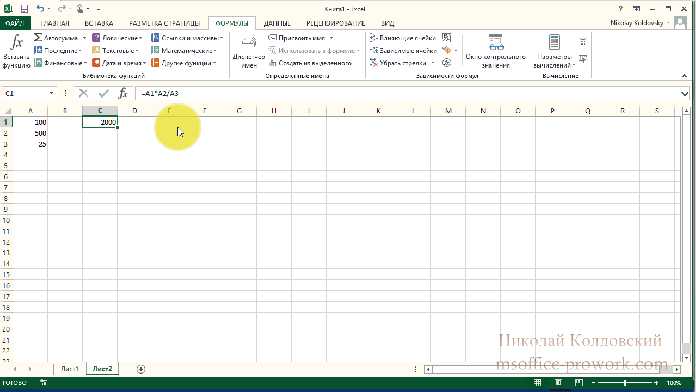Click the formula bar Cancel X icon
The height and width of the screenshot is (392, 696).
pos(83,93)
